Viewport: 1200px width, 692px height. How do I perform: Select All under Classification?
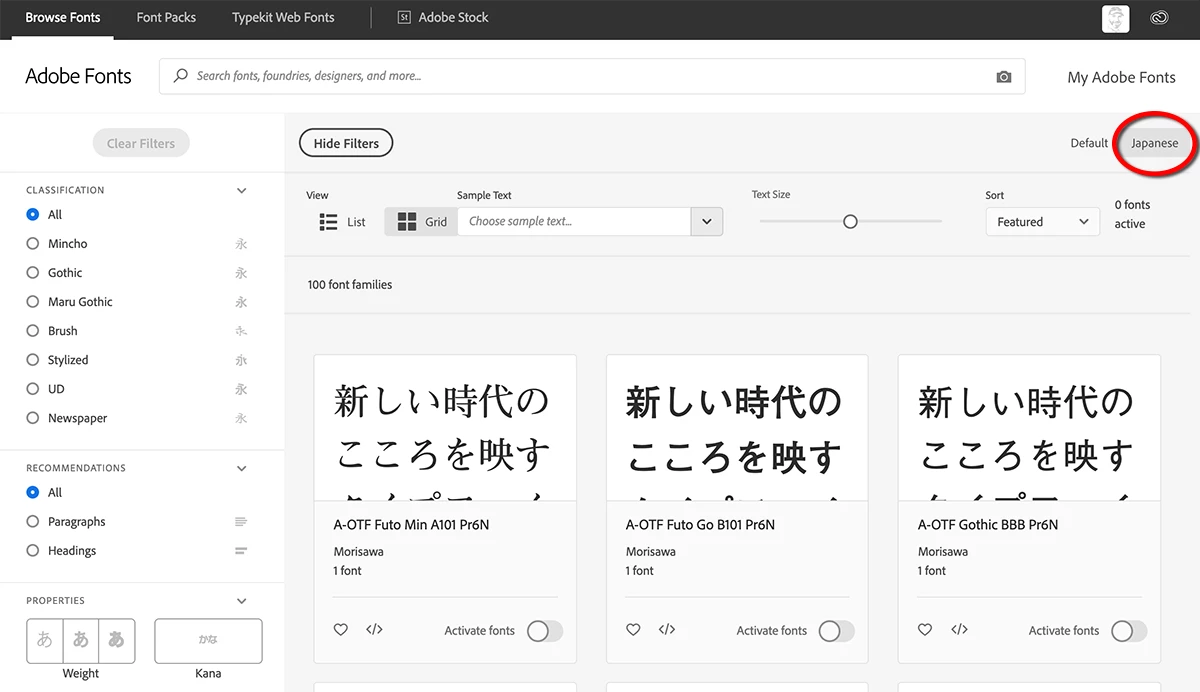coord(33,215)
